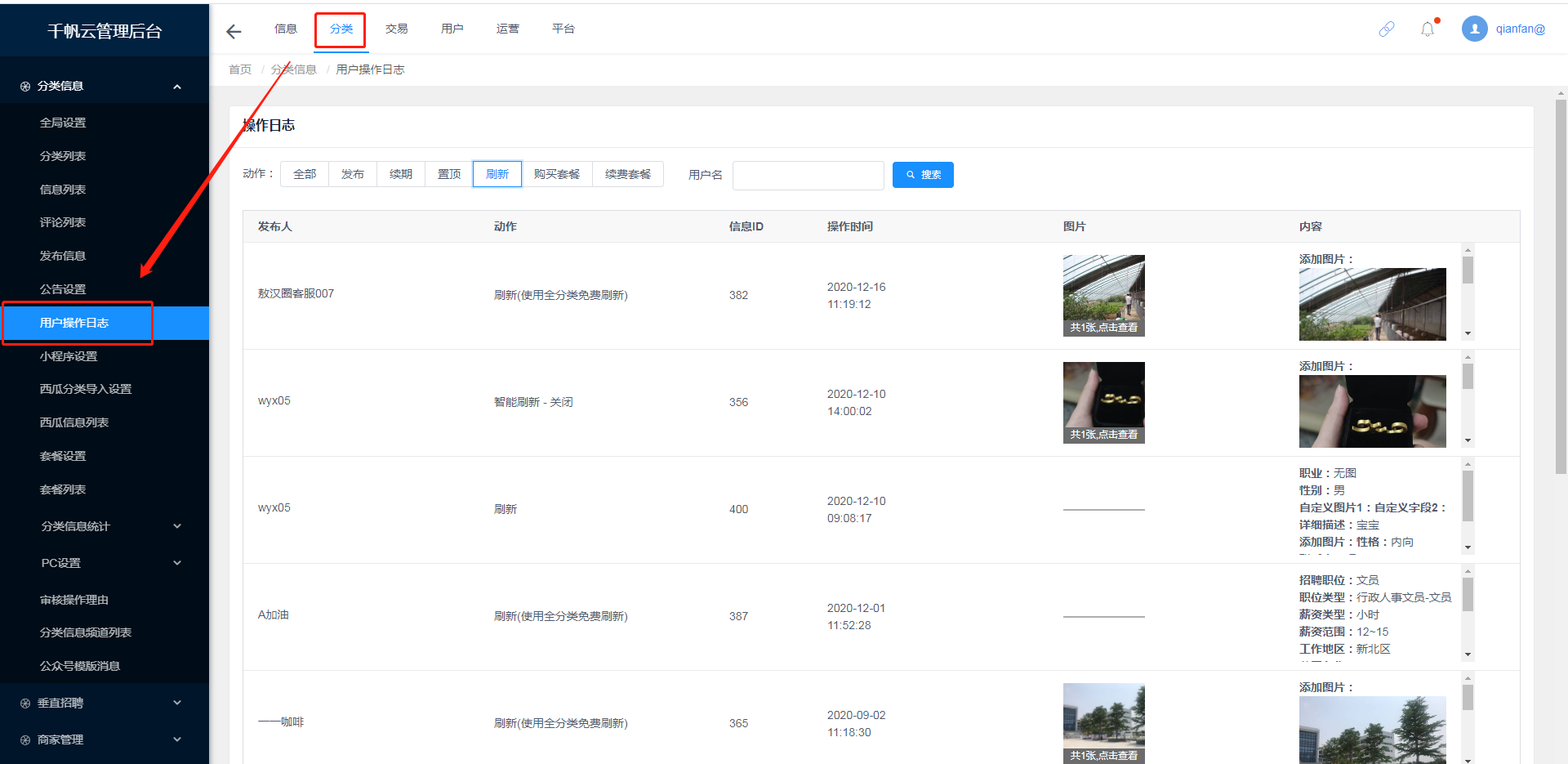The height and width of the screenshot is (764, 1568).
Task: Click the qianfan user avatar icon
Action: [1475, 29]
